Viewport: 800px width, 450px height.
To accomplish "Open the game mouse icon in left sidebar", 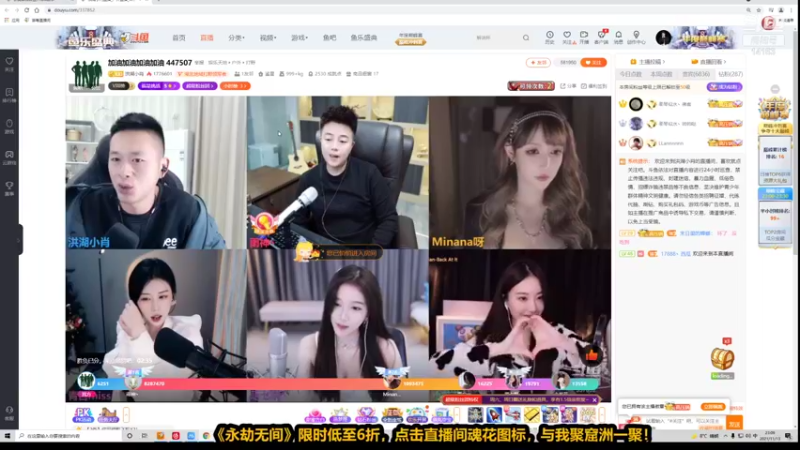I will [x=9, y=126].
